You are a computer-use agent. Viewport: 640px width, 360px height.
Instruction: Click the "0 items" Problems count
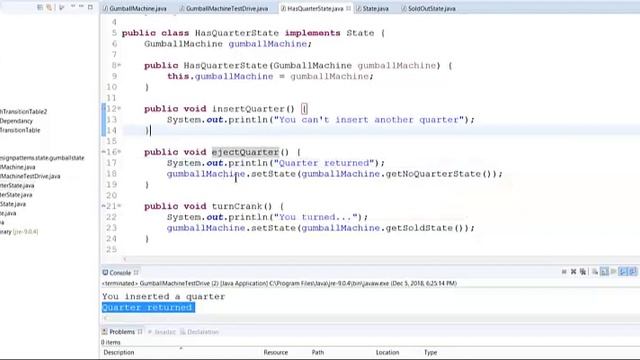tap(111, 342)
